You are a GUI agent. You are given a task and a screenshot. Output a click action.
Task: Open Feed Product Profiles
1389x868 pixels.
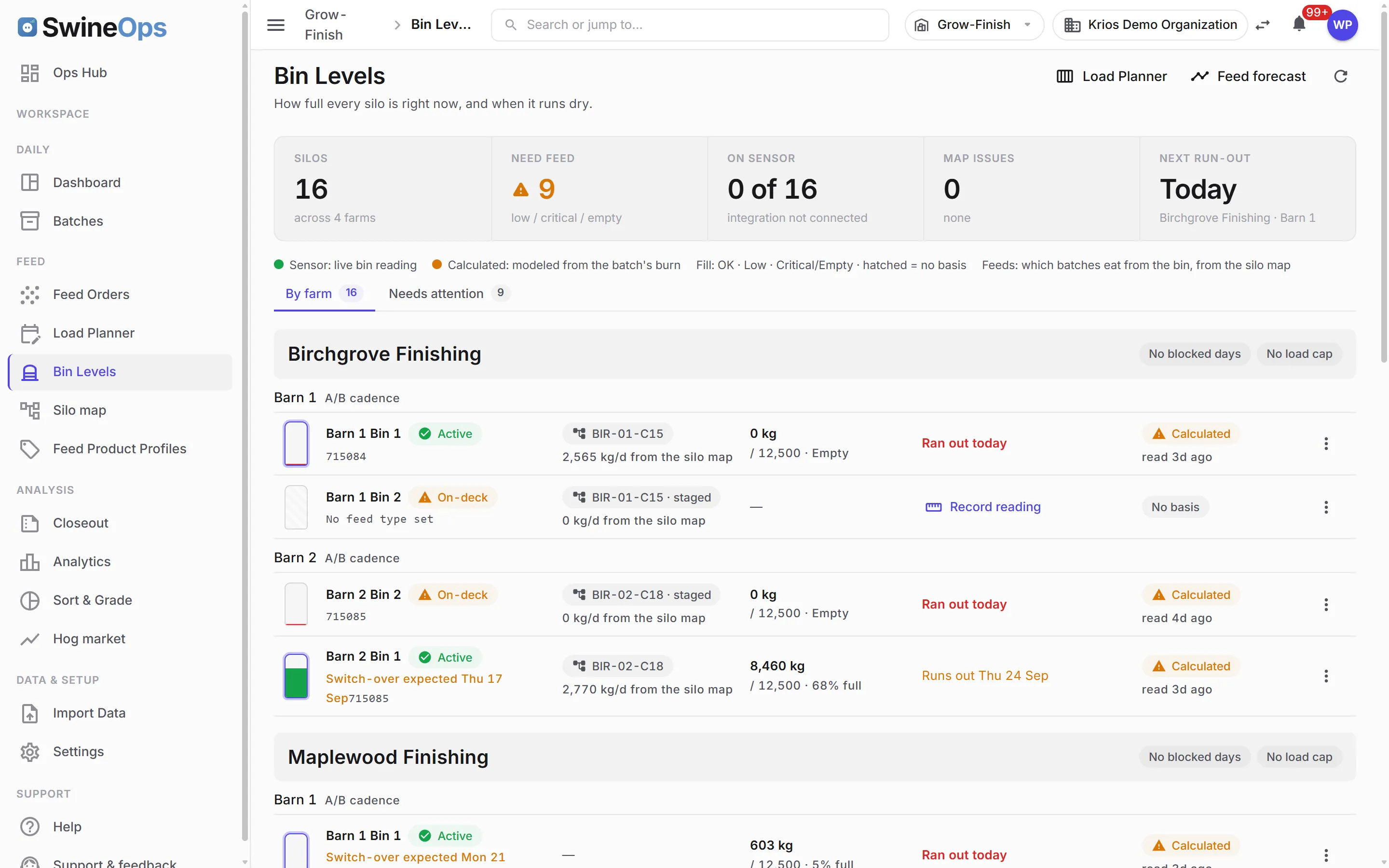point(121,448)
